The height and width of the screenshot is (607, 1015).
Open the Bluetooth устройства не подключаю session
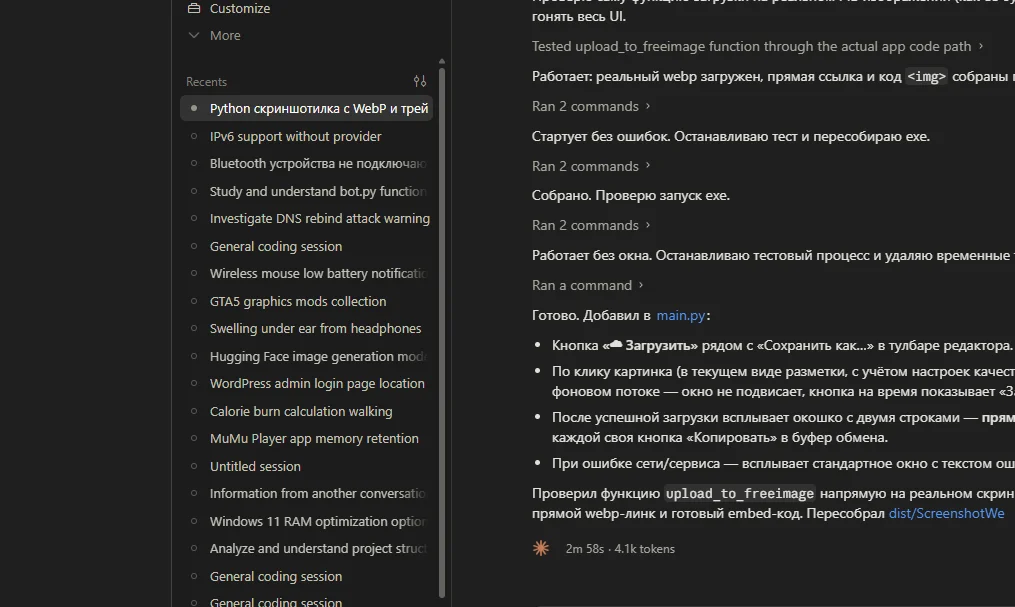306,163
